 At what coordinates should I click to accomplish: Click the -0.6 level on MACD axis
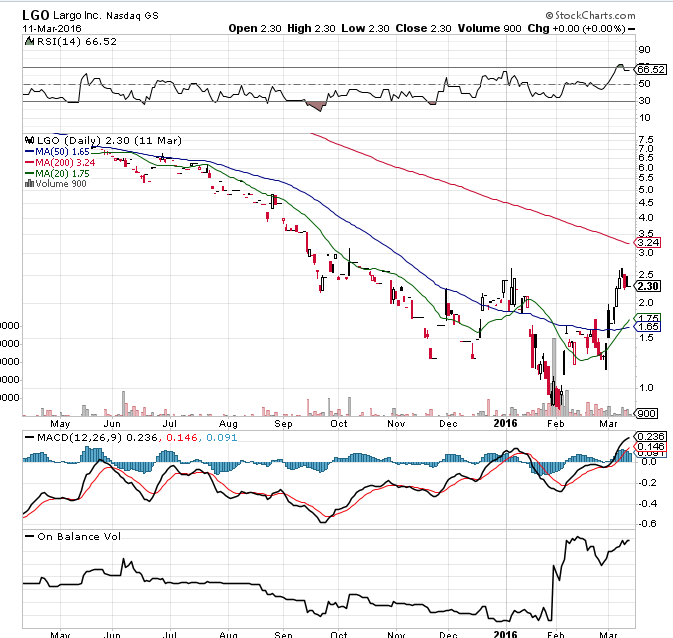pos(647,524)
